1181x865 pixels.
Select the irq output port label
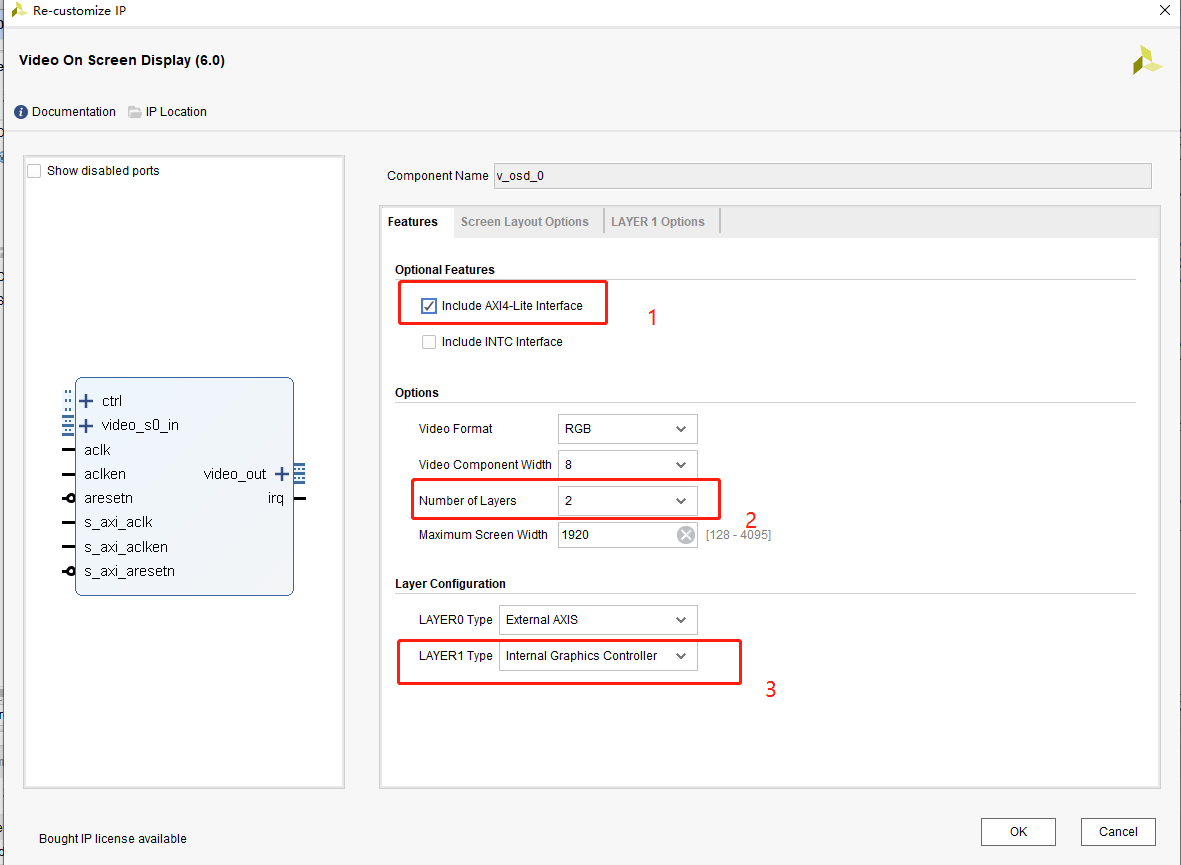[x=276, y=498]
